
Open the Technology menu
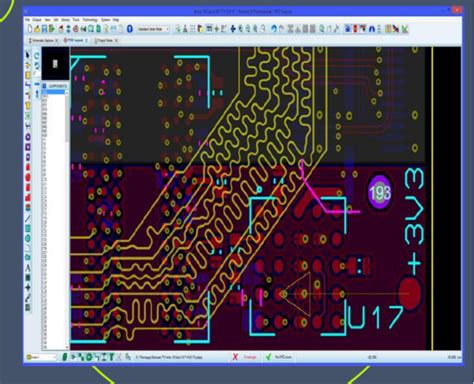tap(90, 20)
